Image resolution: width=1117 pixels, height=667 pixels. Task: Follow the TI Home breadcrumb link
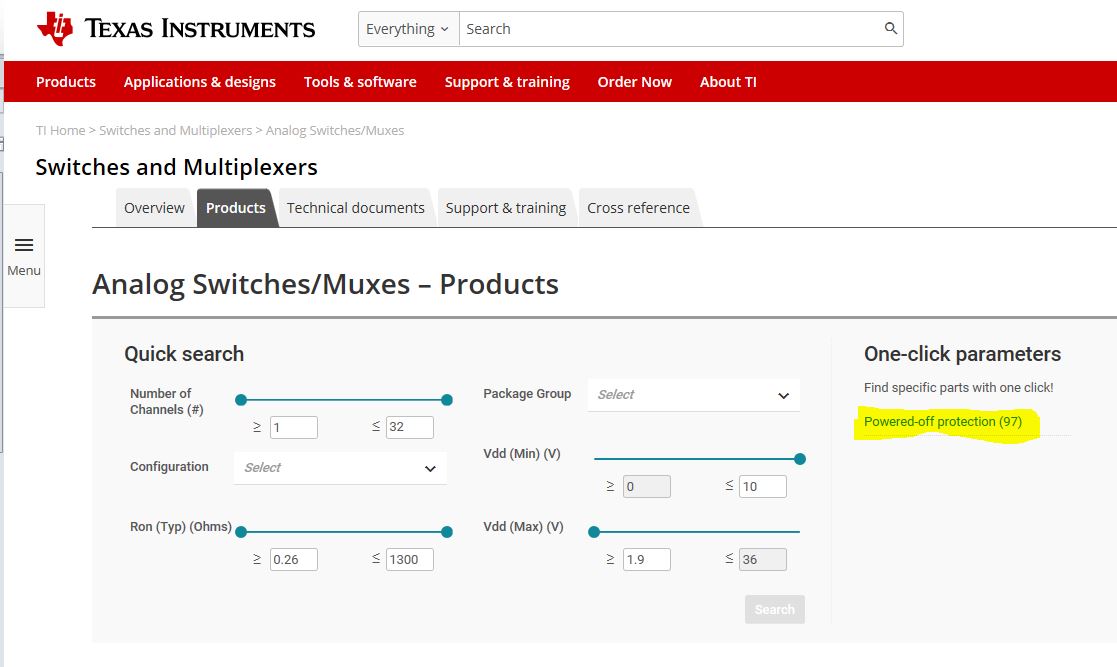tap(61, 130)
